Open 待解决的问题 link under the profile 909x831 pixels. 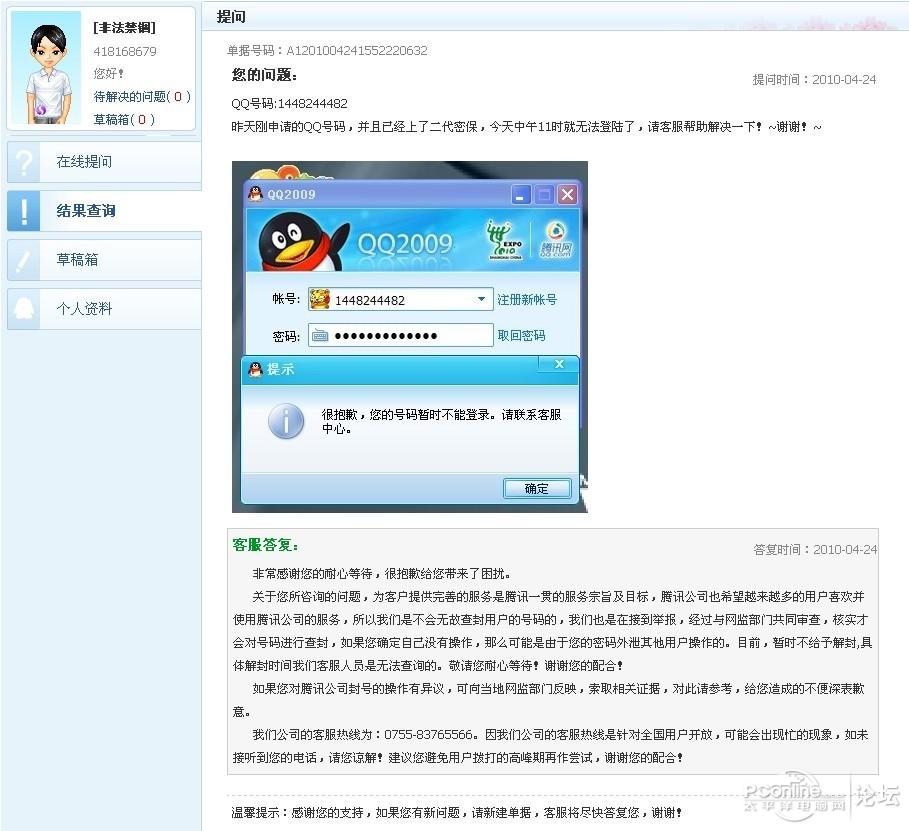click(x=142, y=97)
